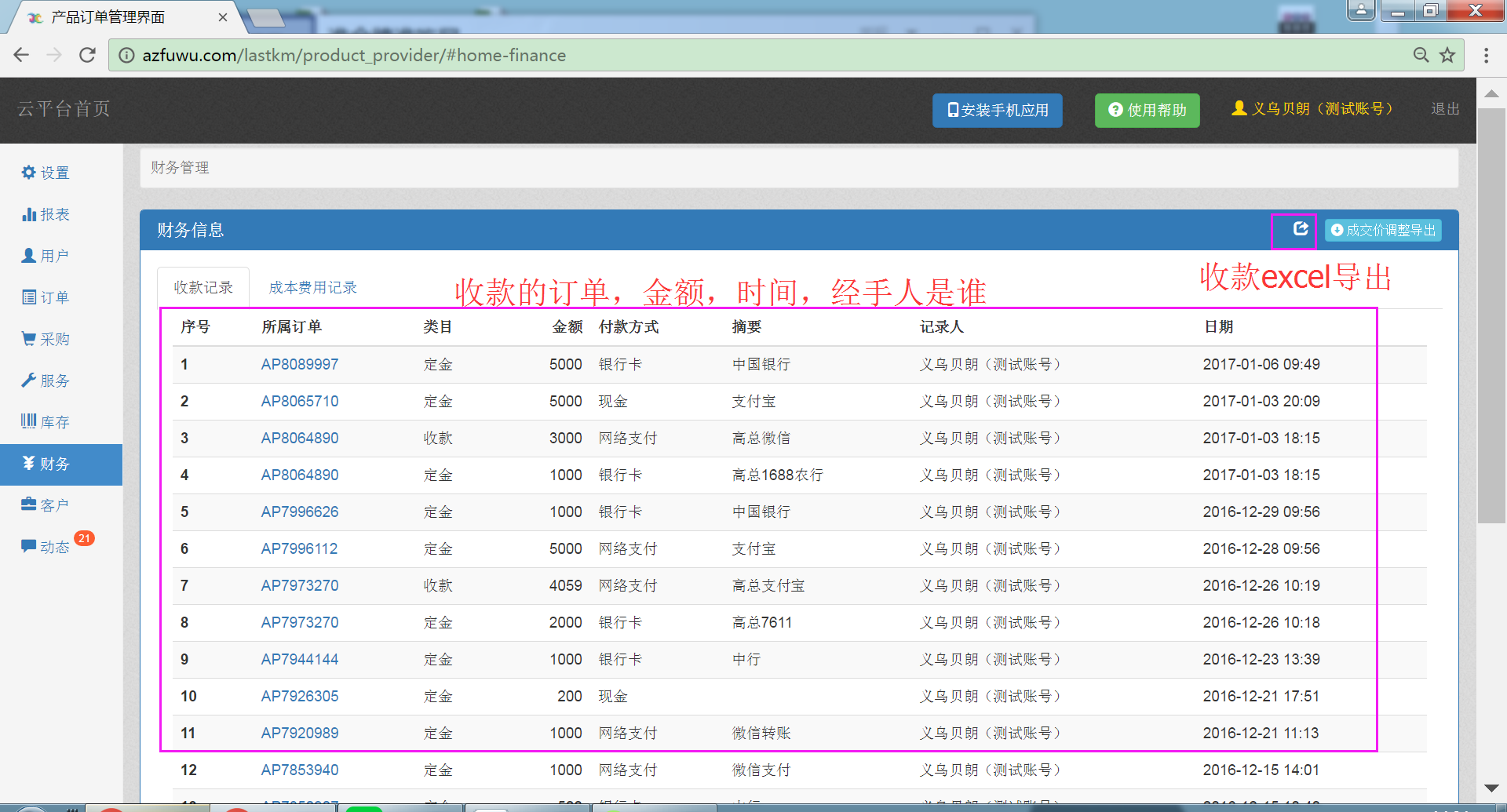This screenshot has height=812, width=1507.
Task: Open the 订单 orders sidebar item
Action: [46, 297]
